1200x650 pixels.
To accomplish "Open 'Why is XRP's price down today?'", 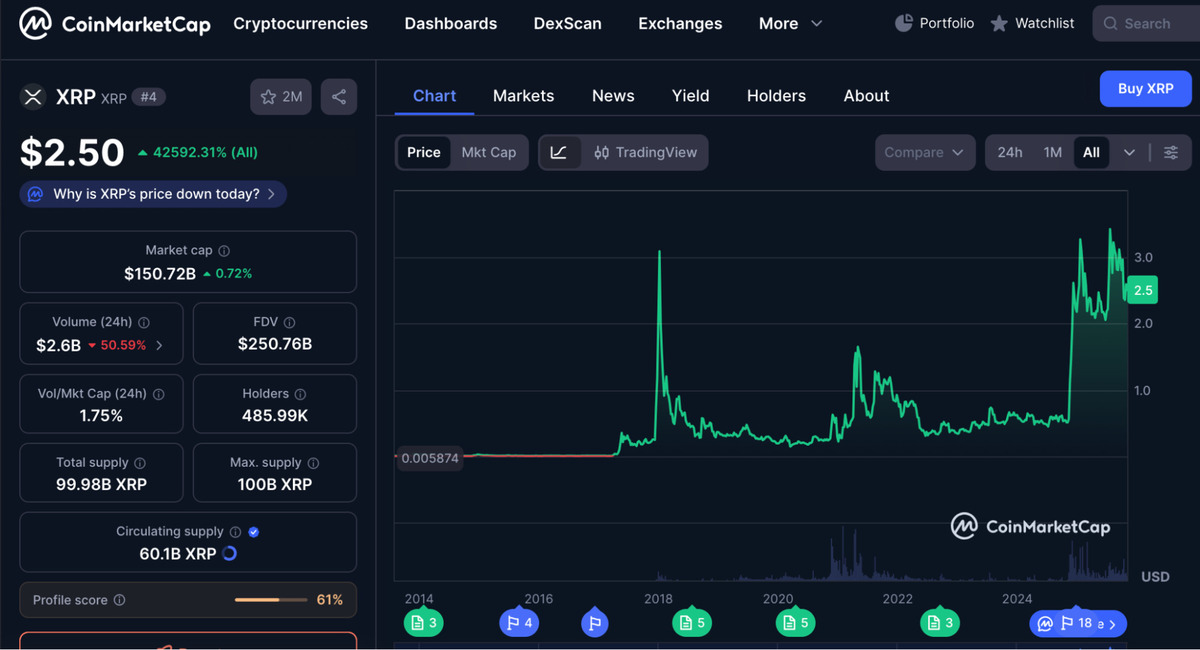I will (x=153, y=194).
